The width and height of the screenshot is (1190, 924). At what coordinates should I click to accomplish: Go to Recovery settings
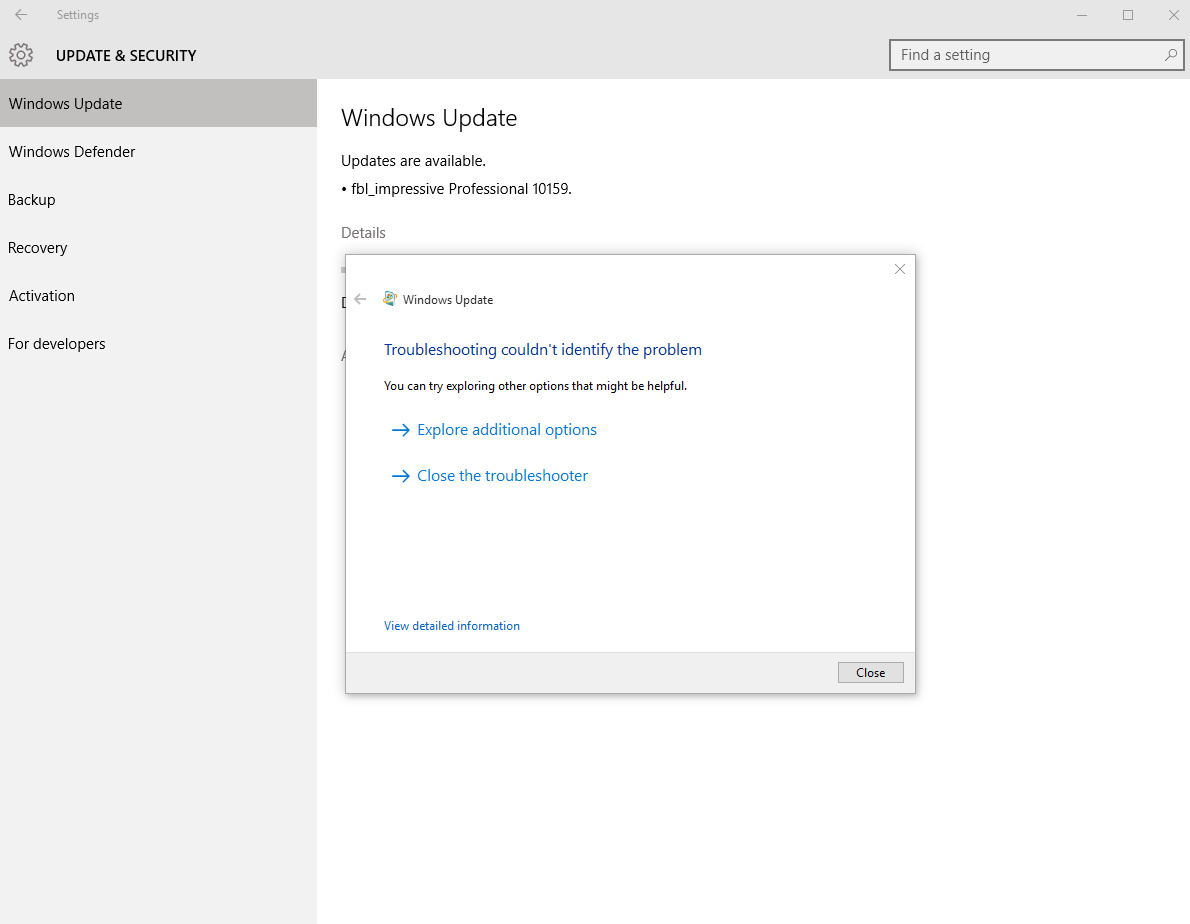coord(159,247)
